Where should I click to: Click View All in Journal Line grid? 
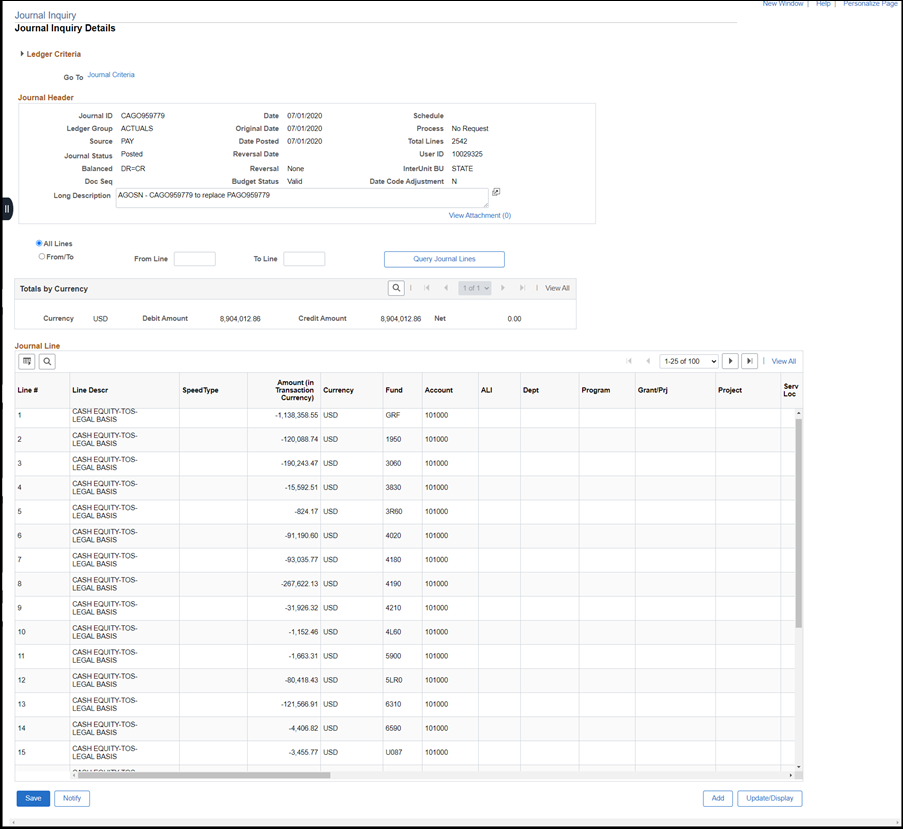784,362
